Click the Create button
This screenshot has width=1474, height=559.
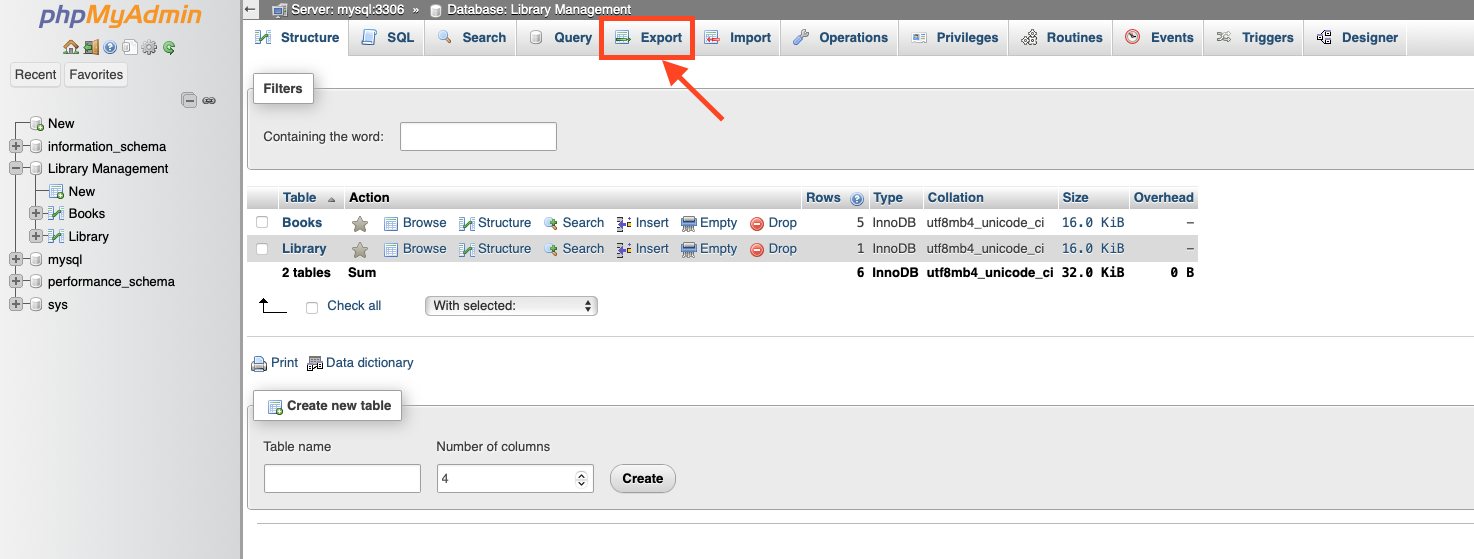pos(643,479)
